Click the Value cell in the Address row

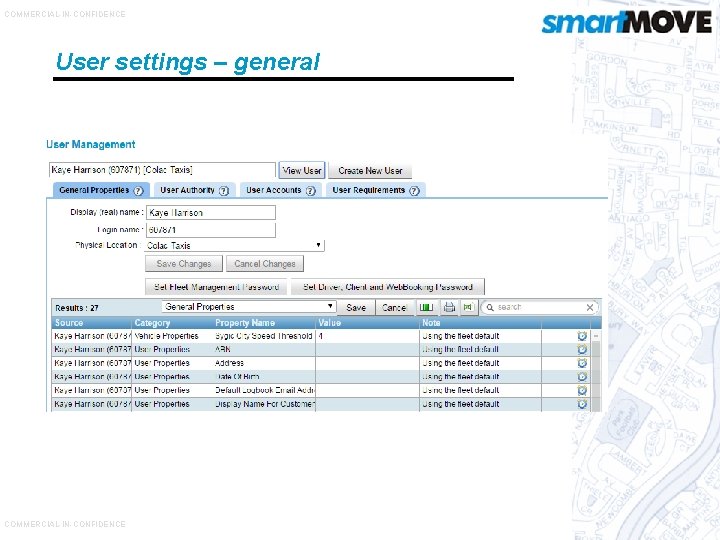tap(367, 363)
